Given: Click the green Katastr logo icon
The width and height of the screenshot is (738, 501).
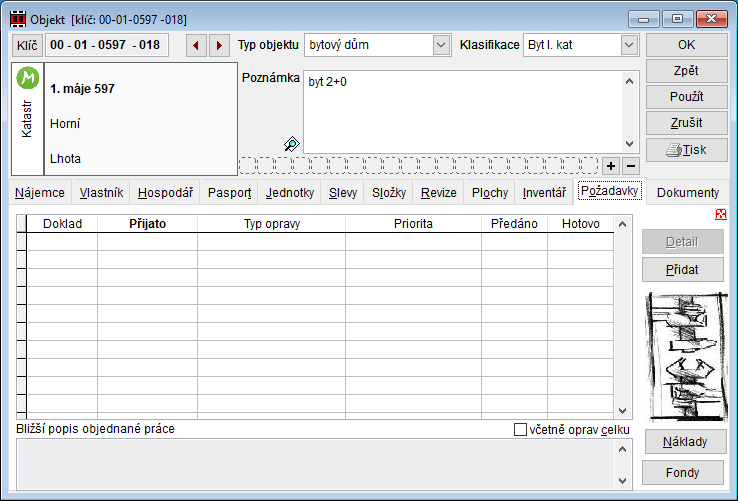Looking at the screenshot, I should [x=28, y=78].
